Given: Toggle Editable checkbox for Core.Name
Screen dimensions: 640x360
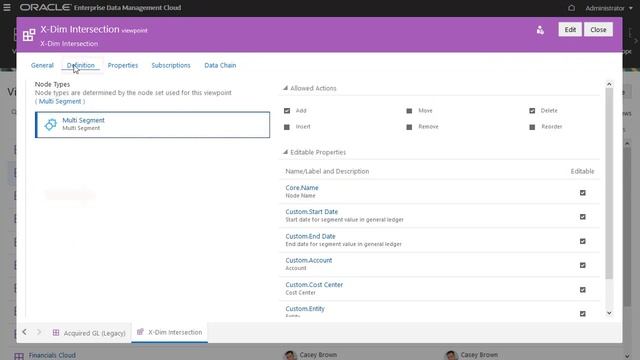Looking at the screenshot, I should (582, 193).
